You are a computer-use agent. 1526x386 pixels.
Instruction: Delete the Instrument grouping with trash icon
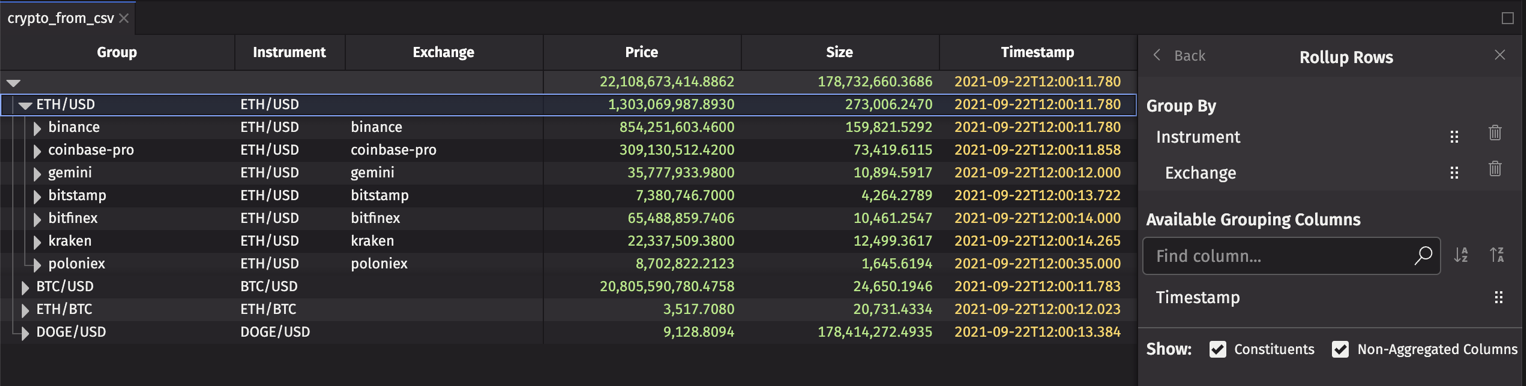coord(1495,133)
